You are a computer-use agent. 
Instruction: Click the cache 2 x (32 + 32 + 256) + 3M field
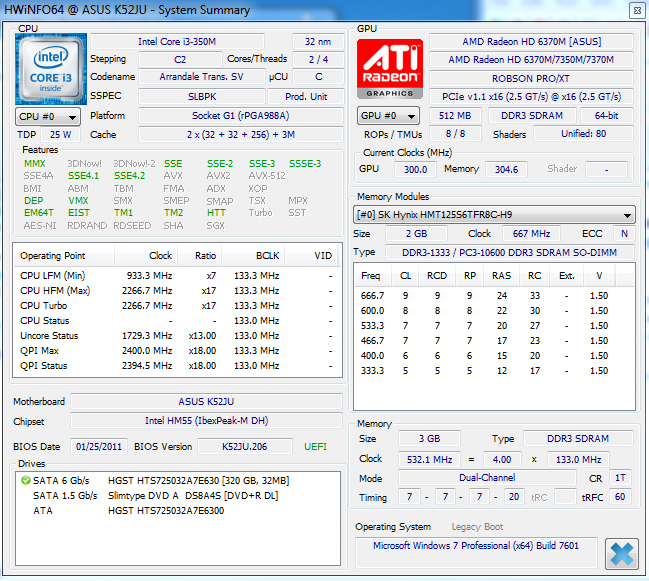(x=240, y=134)
